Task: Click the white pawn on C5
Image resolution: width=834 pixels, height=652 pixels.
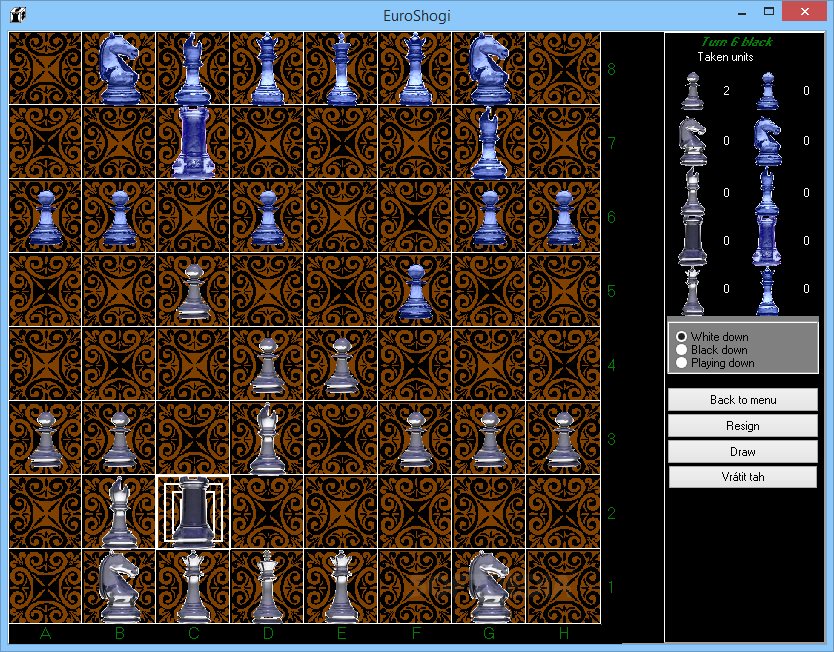Action: [x=193, y=290]
